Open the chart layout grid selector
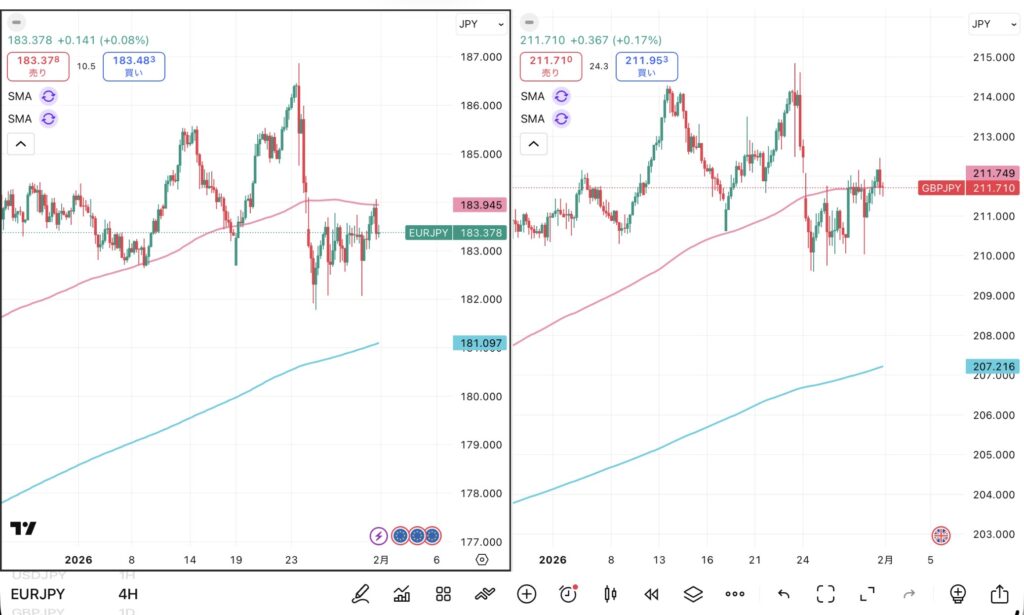Image resolution: width=1024 pixels, height=615 pixels. tap(443, 594)
